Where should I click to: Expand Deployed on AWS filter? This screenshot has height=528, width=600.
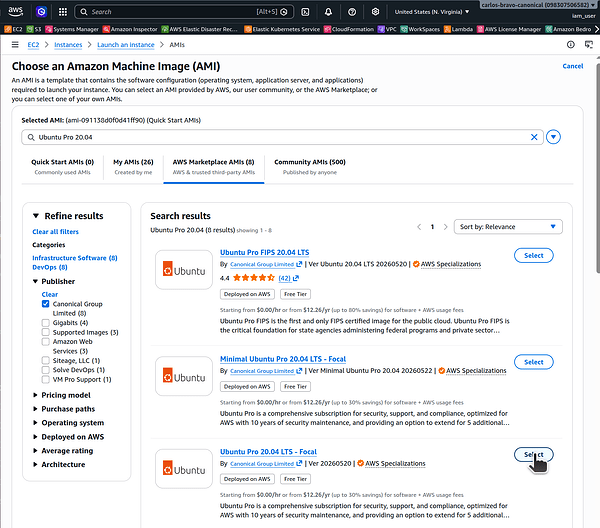[35, 437]
